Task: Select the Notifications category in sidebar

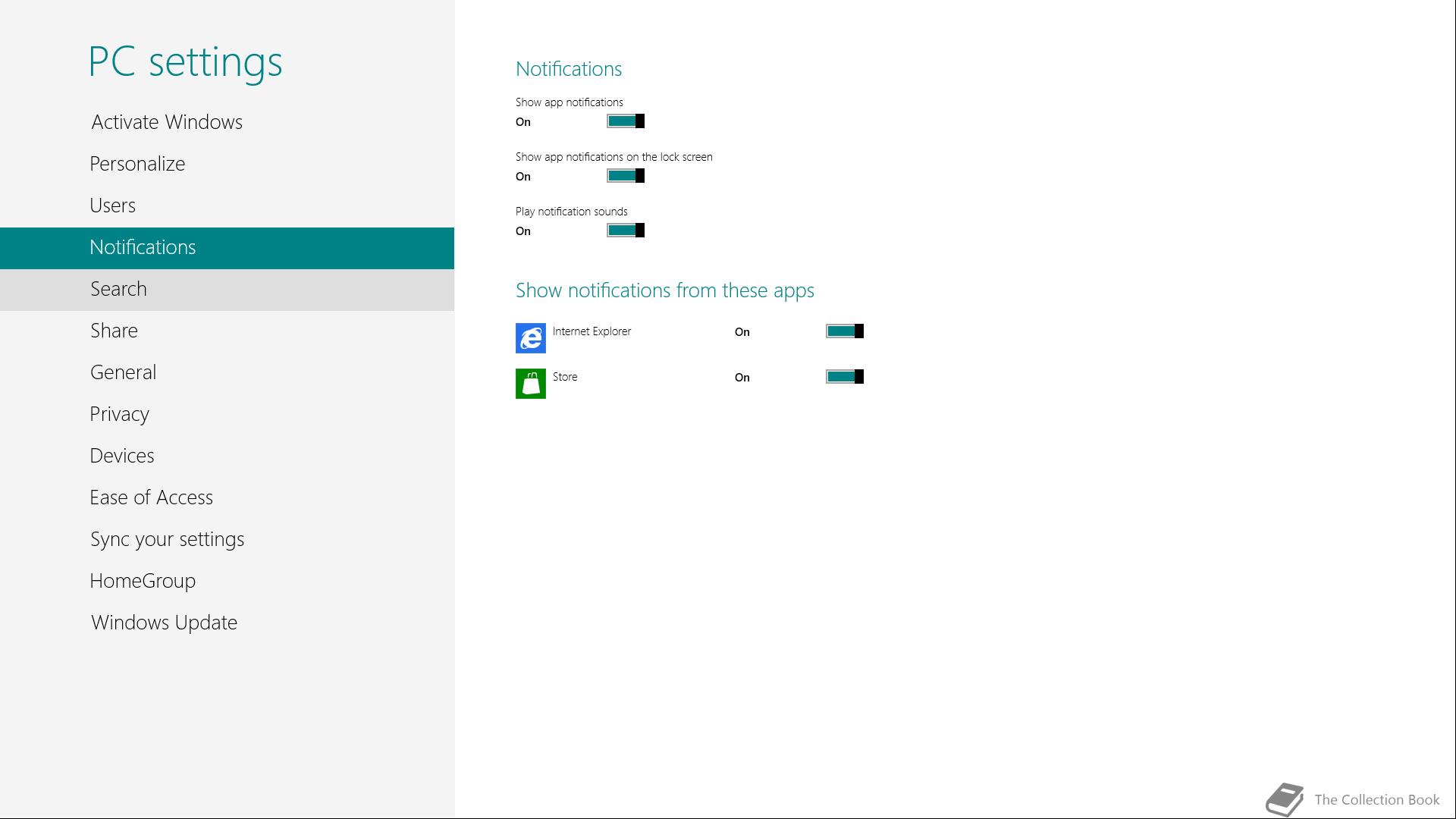Action: coord(227,248)
